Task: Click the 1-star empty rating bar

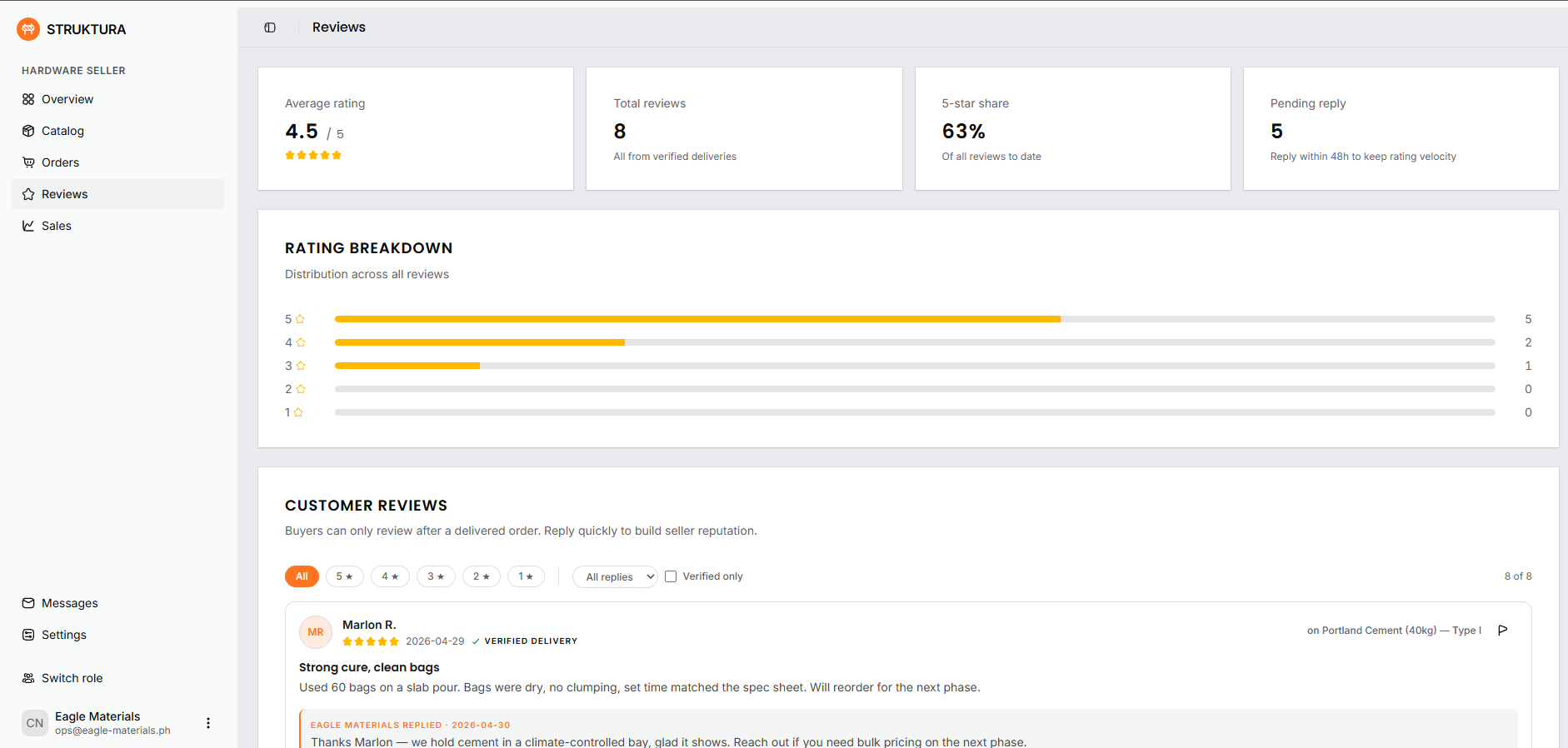Action: 915,412
